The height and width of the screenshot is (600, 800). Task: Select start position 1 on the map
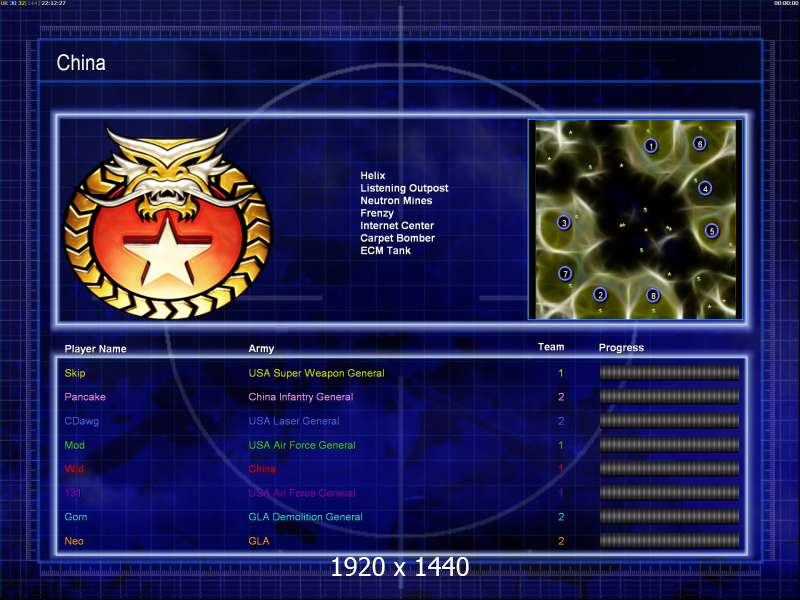coord(651,146)
